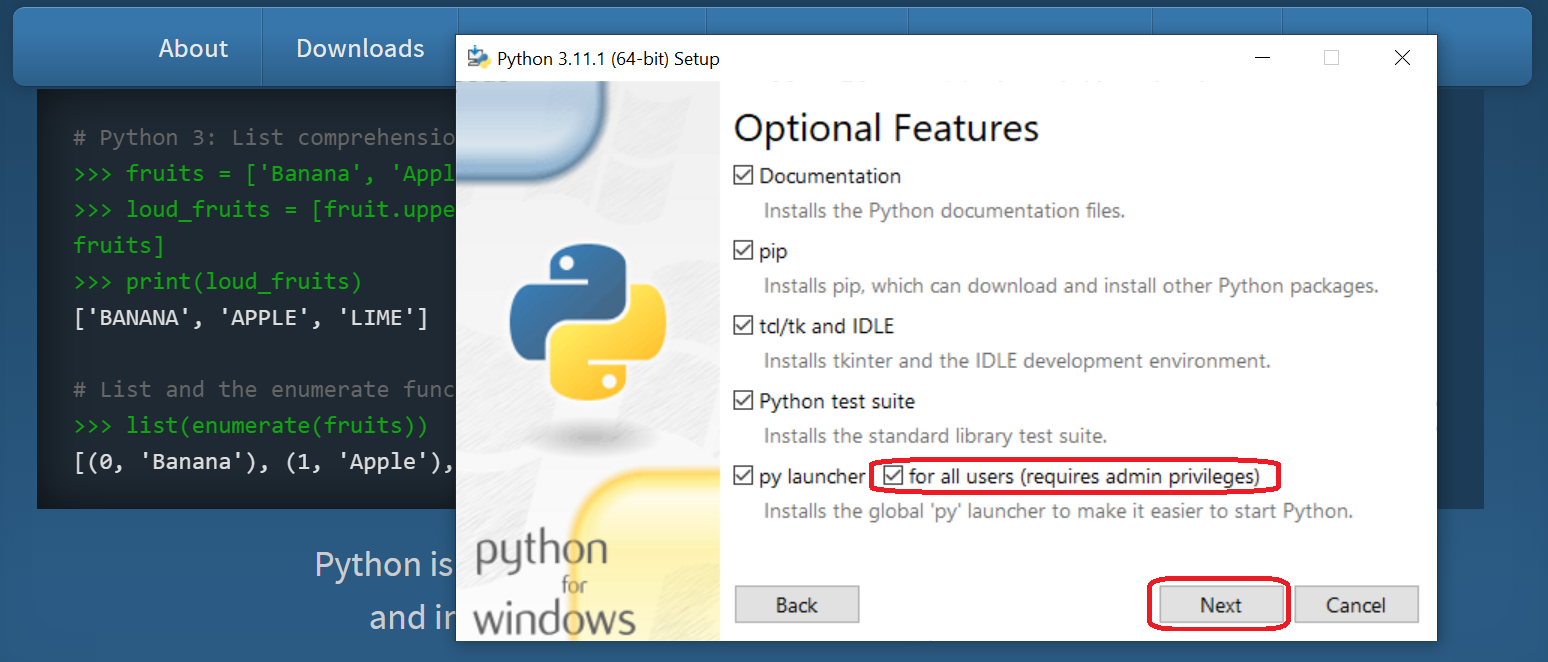1548x662 pixels.
Task: Click 'Installs the standard library test suite.' text
Action: pyautogui.click(x=935, y=436)
